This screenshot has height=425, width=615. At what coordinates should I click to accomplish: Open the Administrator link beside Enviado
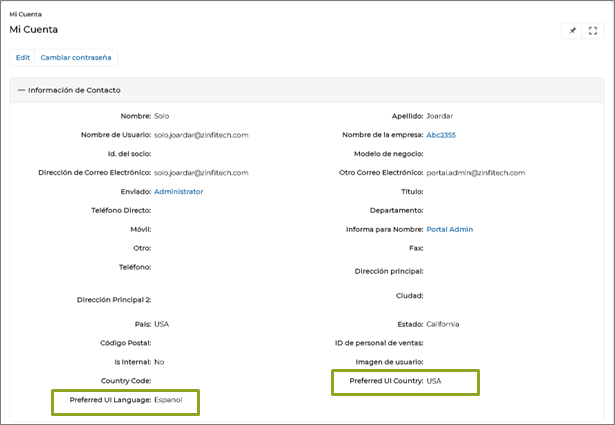tap(178, 191)
